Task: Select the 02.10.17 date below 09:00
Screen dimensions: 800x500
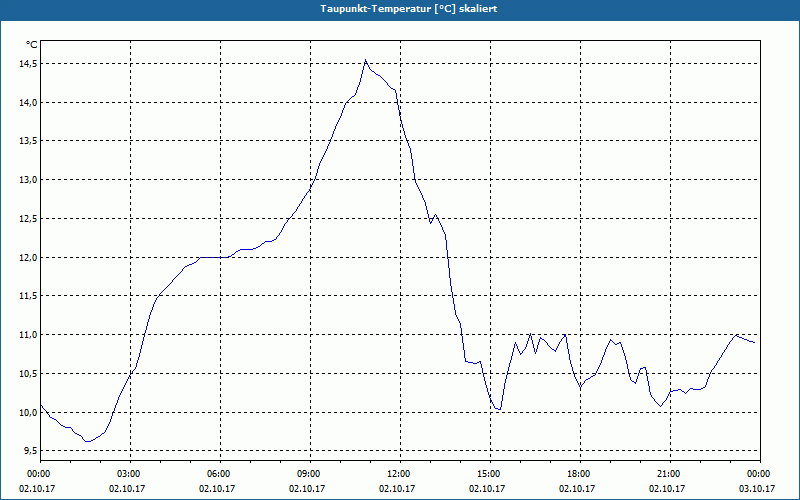Action: [x=307, y=488]
